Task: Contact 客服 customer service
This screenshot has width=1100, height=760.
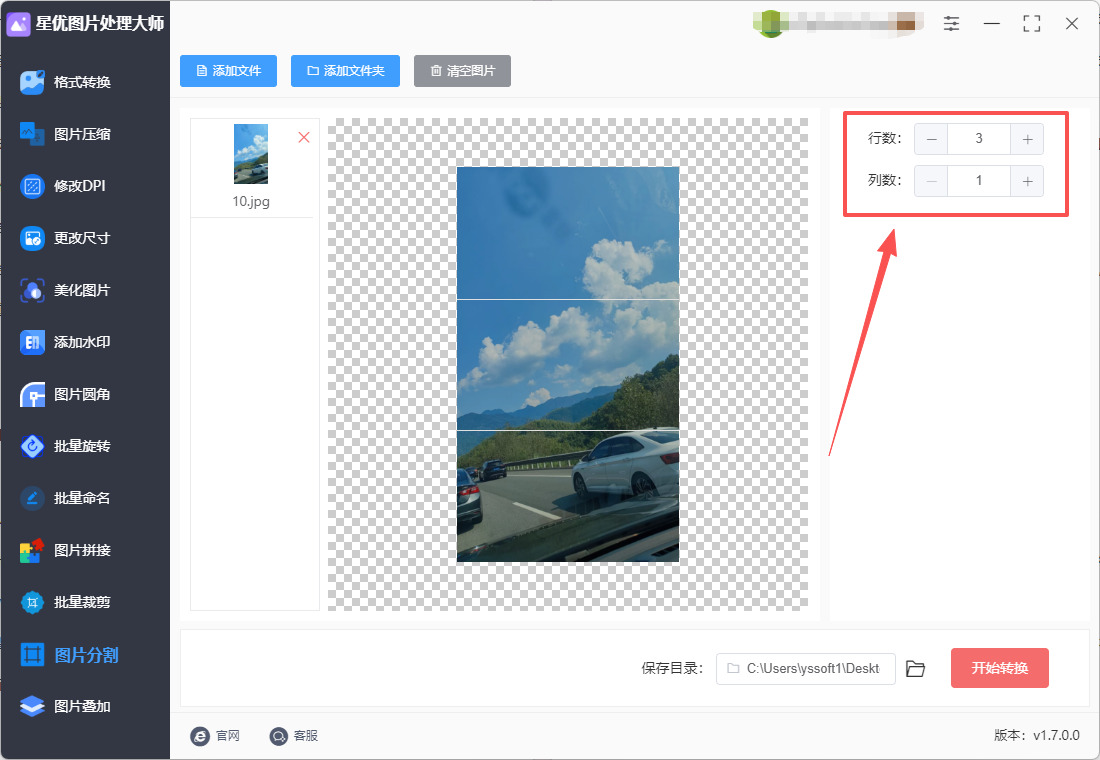Action: coord(294,735)
